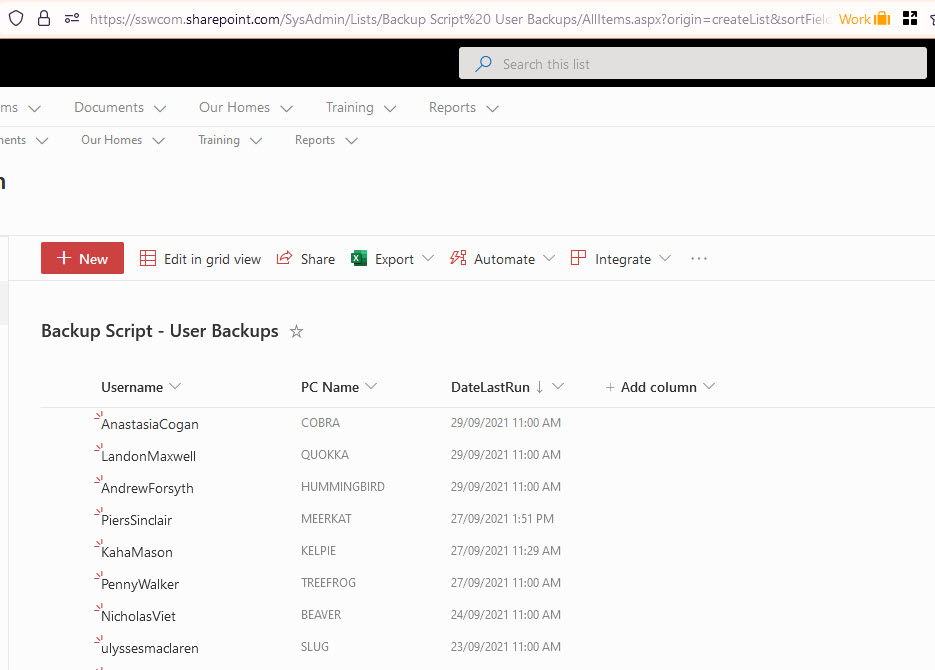
Task: Click the Integrate icon in command bar
Action: click(579, 258)
